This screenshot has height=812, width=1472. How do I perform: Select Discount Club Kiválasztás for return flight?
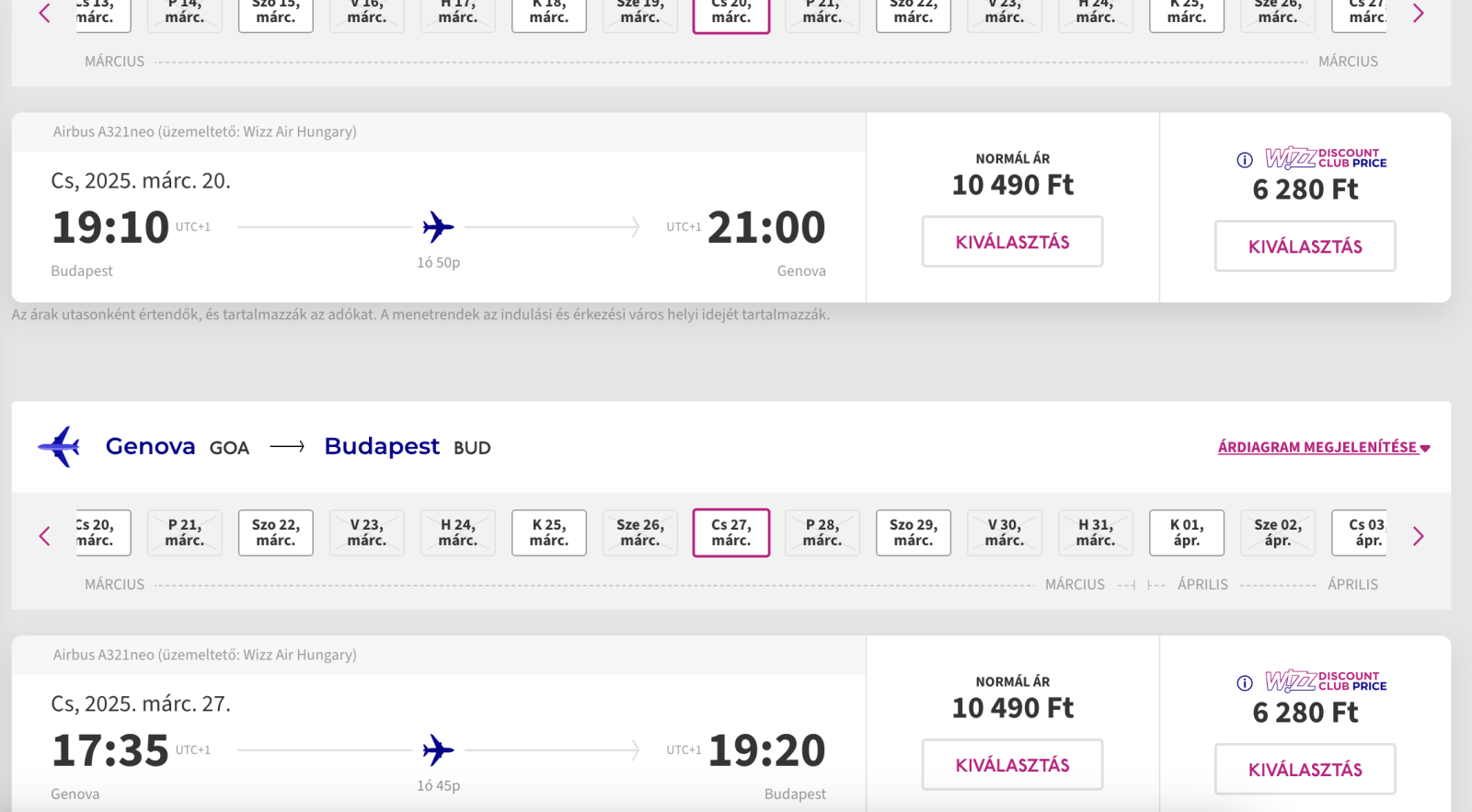coord(1305,770)
